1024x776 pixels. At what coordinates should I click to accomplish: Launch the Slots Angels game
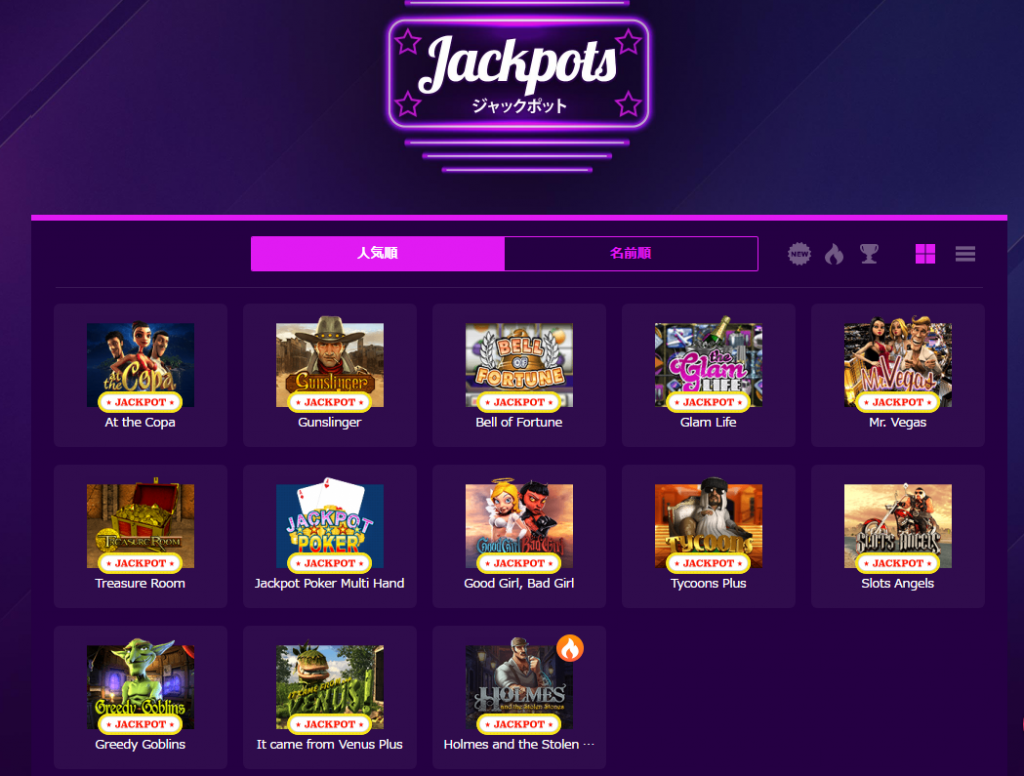(x=898, y=536)
